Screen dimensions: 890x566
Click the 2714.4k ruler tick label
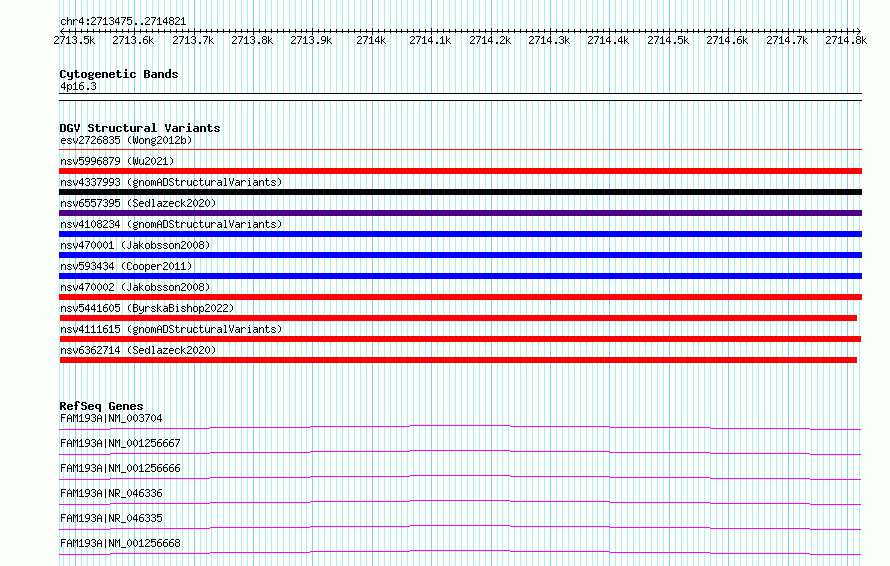click(x=608, y=40)
